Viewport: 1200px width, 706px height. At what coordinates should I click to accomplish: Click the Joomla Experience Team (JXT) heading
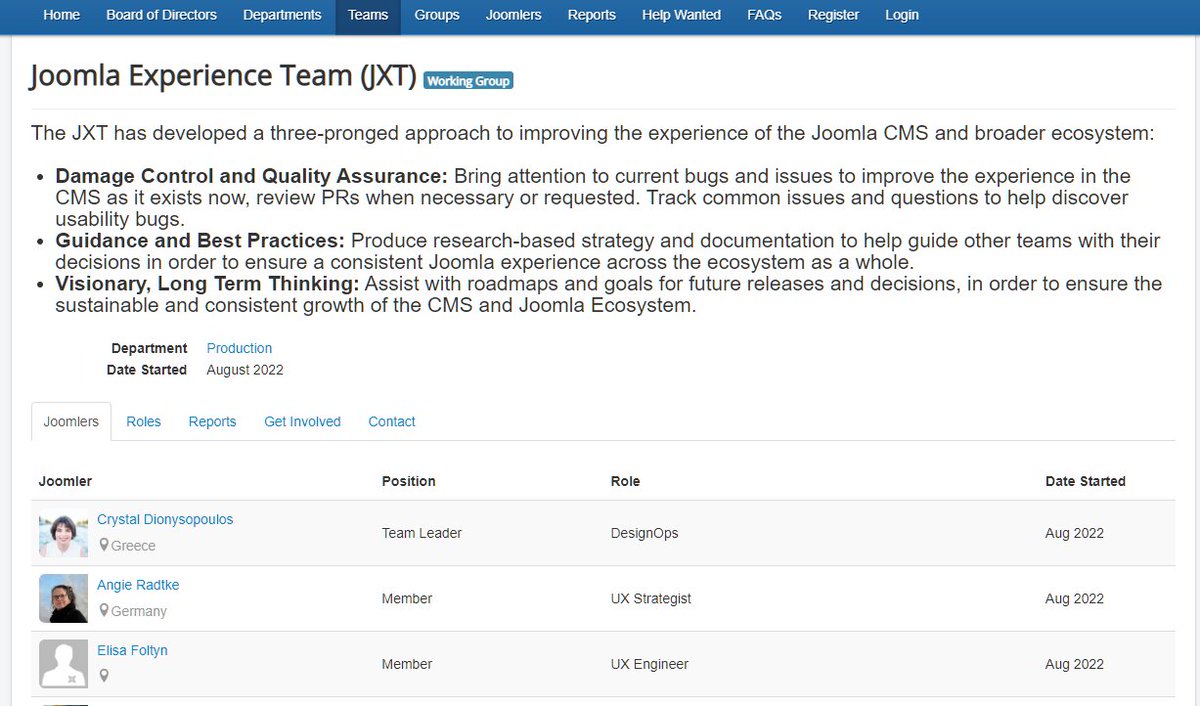pos(223,76)
